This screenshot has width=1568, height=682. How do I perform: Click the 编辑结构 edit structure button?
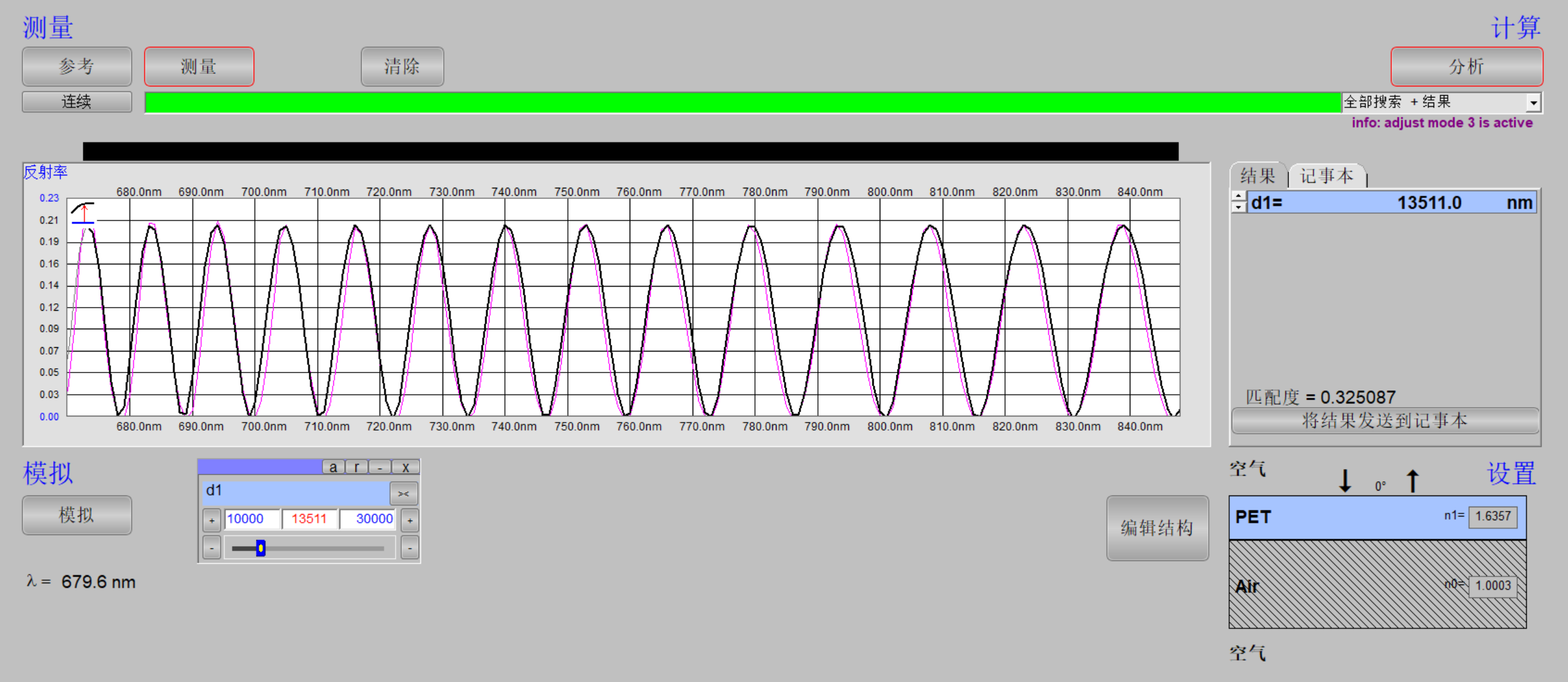1157,528
